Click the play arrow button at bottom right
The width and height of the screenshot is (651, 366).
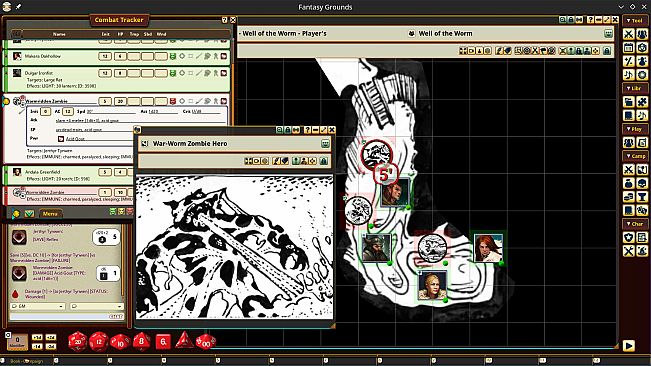[x=629, y=345]
